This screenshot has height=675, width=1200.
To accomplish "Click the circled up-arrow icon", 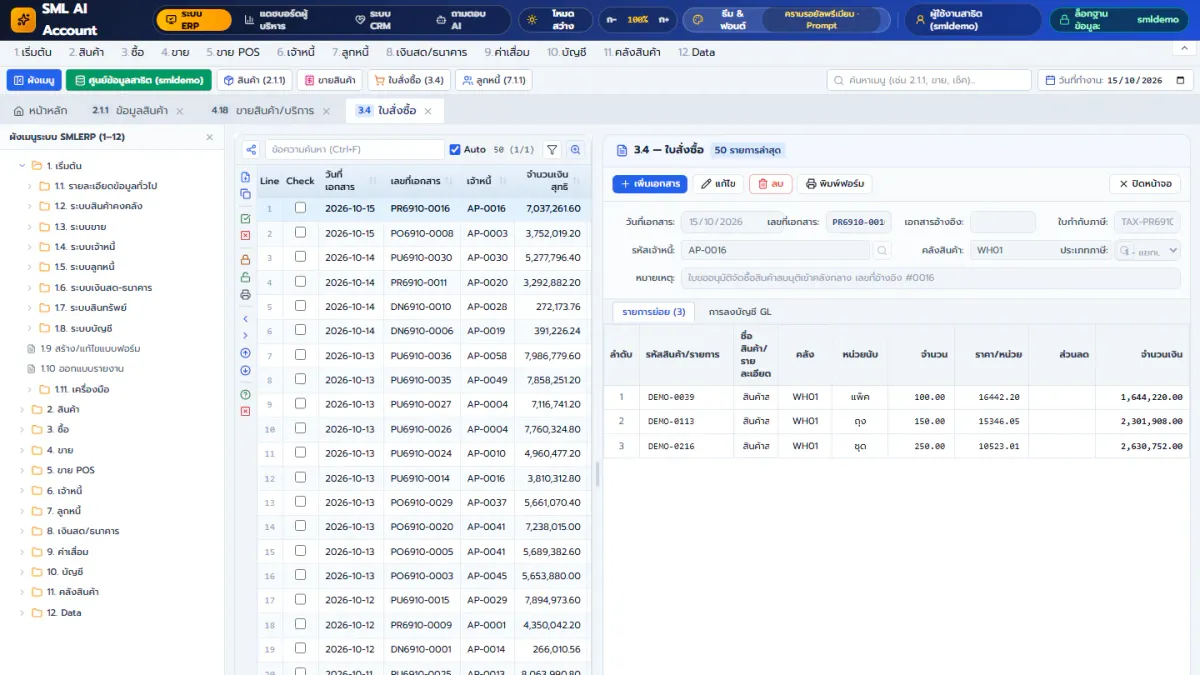I will (x=246, y=353).
